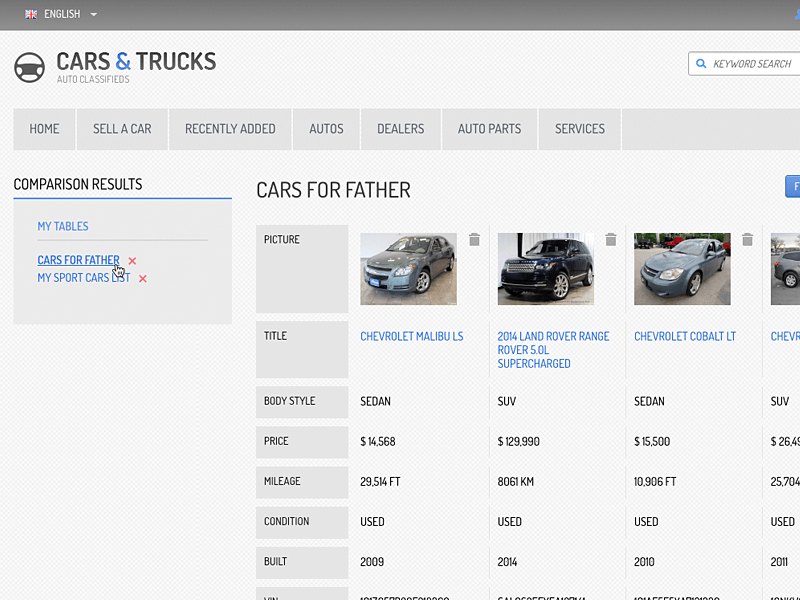Click the built year 2010
The width and height of the screenshot is (800, 600).
(x=644, y=562)
